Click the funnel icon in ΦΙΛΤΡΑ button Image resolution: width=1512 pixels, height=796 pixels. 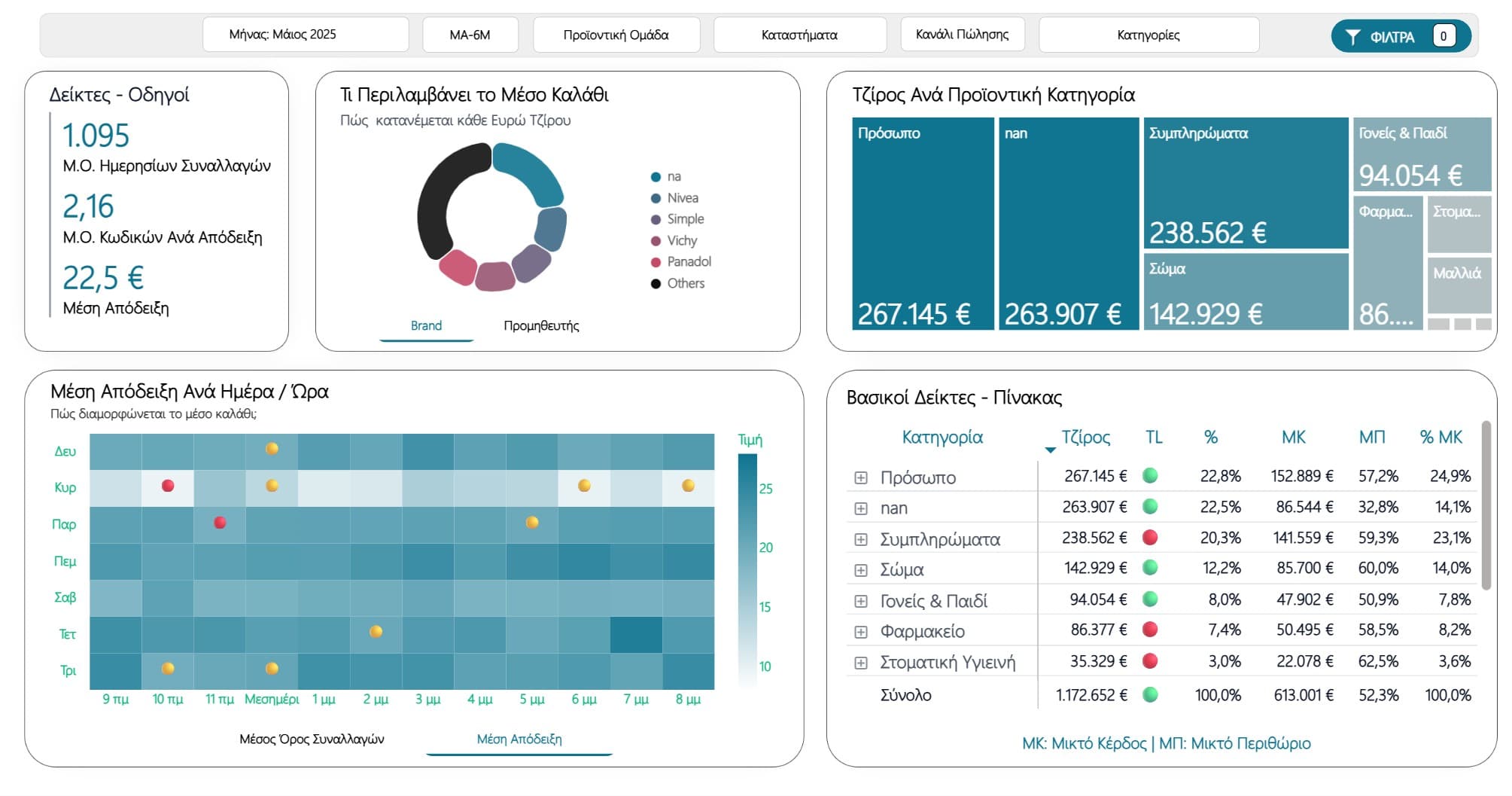tap(1352, 37)
